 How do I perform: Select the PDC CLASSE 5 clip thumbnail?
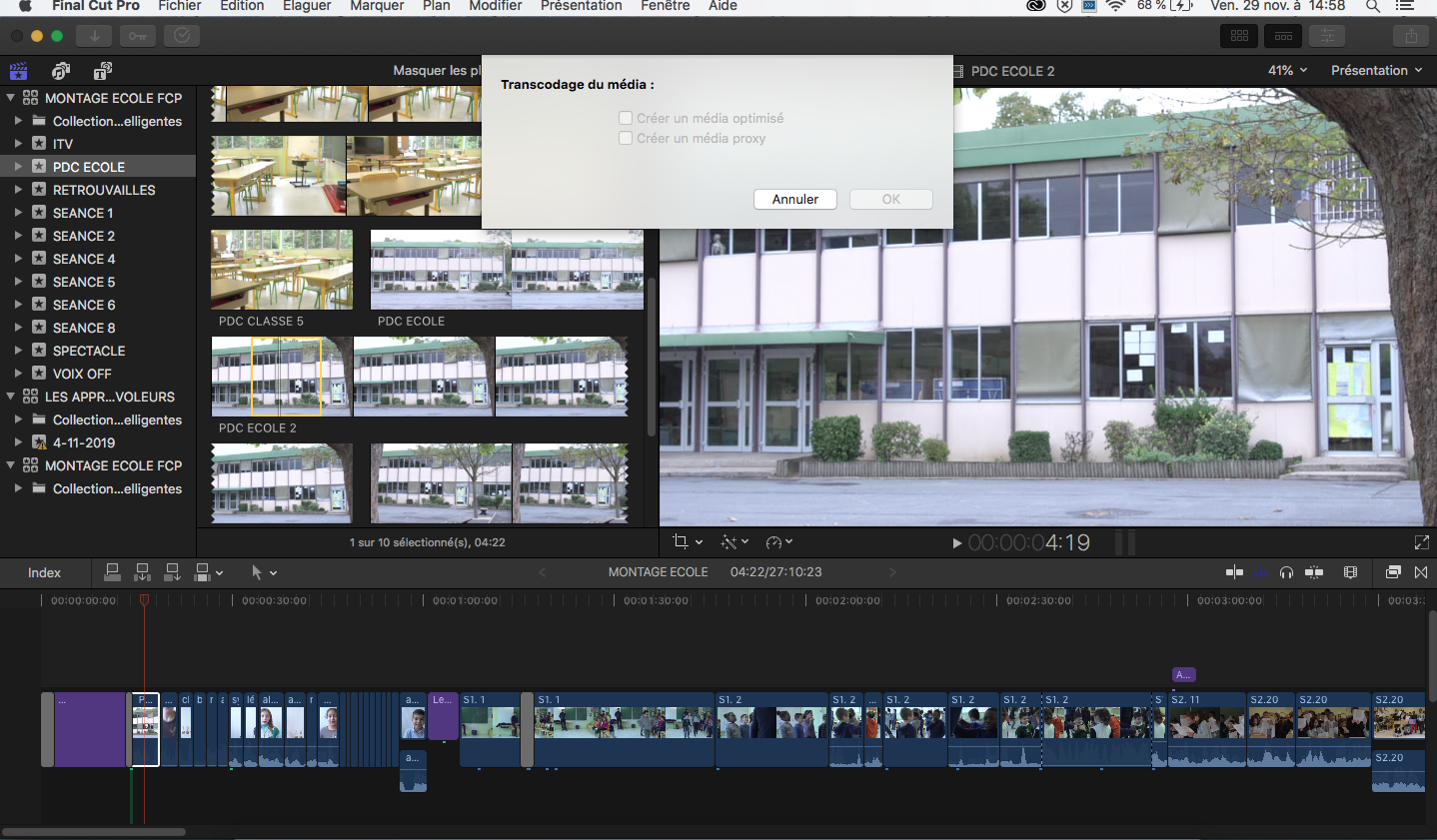[x=282, y=270]
